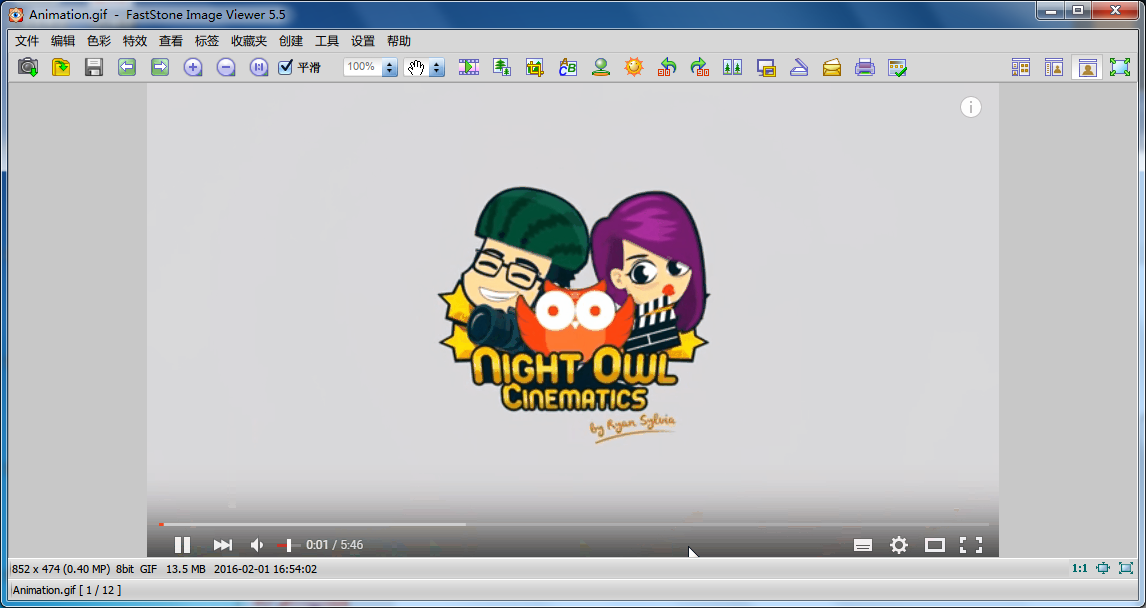Go to the next image with green arrow
The width and height of the screenshot is (1146, 608).
(x=160, y=67)
